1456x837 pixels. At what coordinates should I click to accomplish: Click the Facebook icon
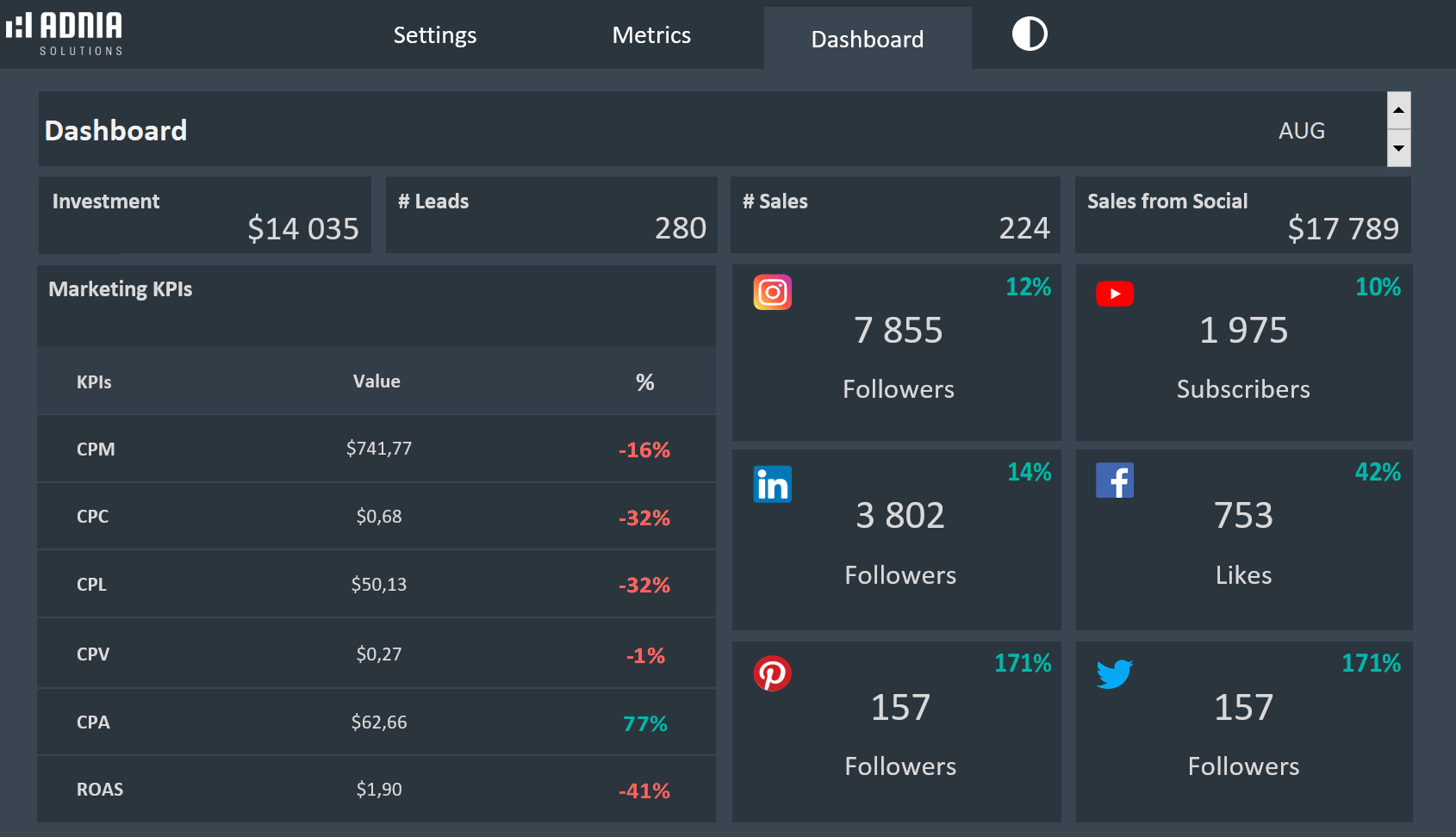pos(1114,480)
